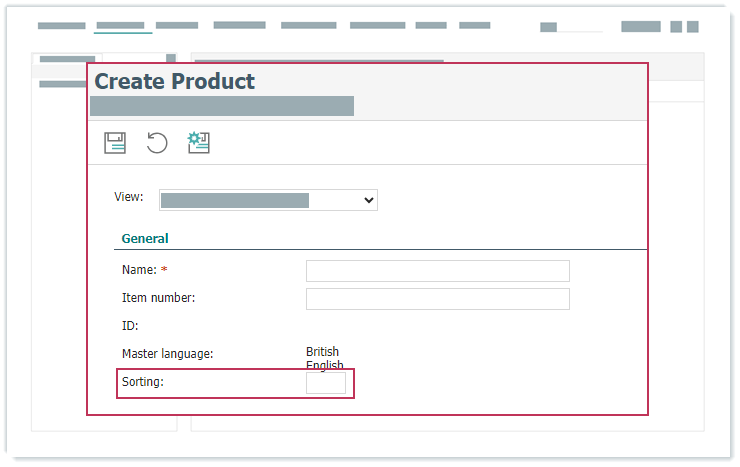Click the second-from-right small square header icon
Image resolution: width=740 pixels, height=467 pixels.
pos(676,27)
